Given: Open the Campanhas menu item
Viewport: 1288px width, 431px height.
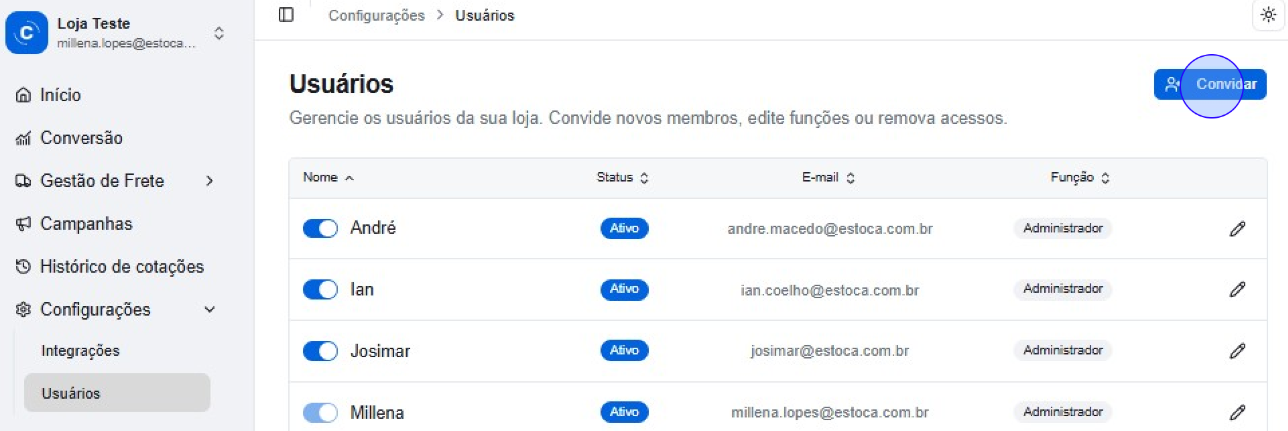Looking at the screenshot, I should (x=86, y=224).
